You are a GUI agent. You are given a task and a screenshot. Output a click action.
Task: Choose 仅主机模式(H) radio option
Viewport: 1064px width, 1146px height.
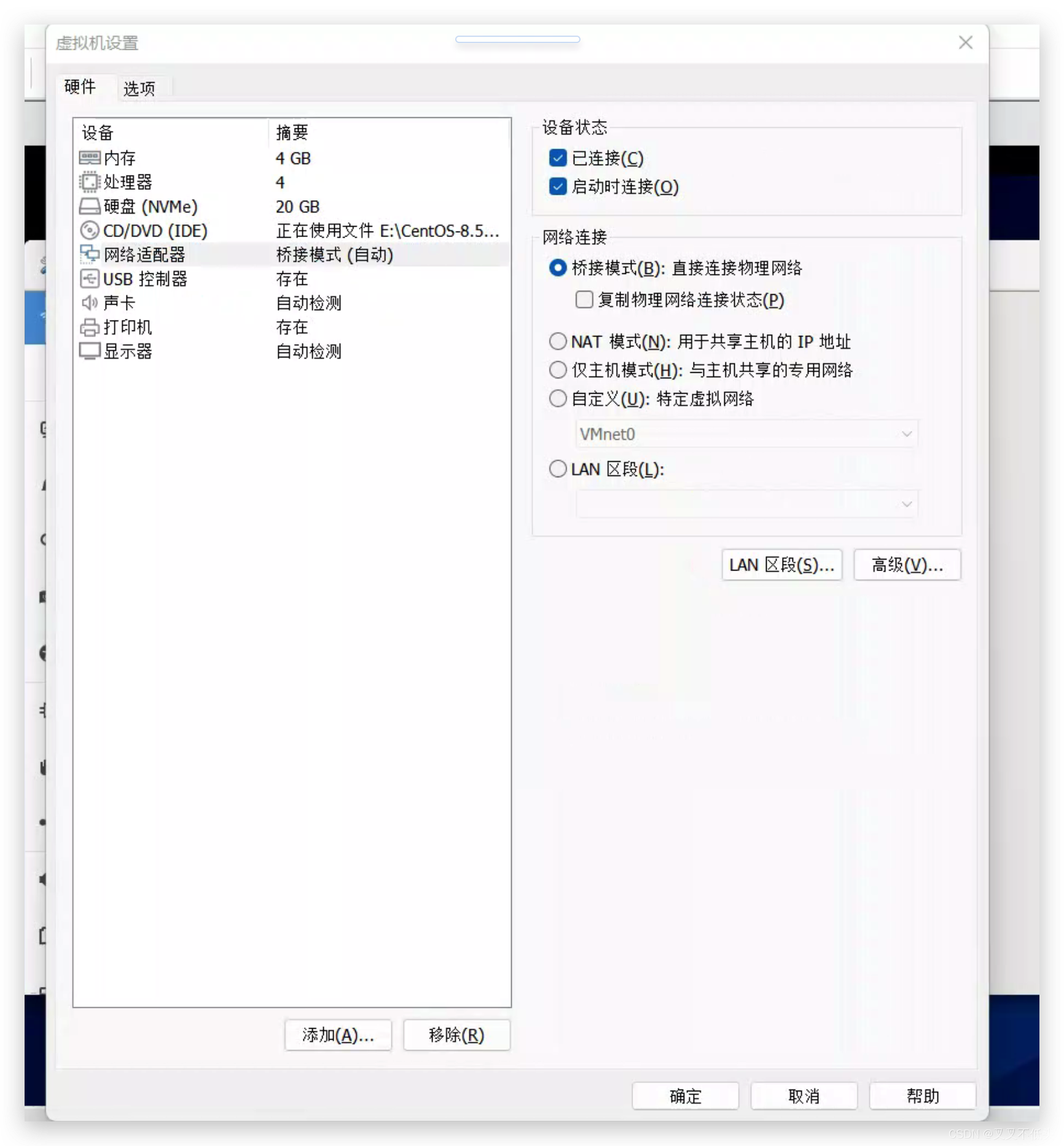[x=558, y=370]
